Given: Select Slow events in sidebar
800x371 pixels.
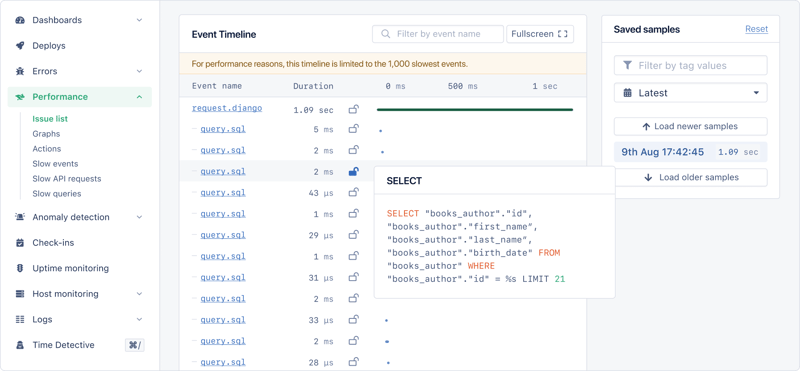Looking at the screenshot, I should [x=56, y=164].
